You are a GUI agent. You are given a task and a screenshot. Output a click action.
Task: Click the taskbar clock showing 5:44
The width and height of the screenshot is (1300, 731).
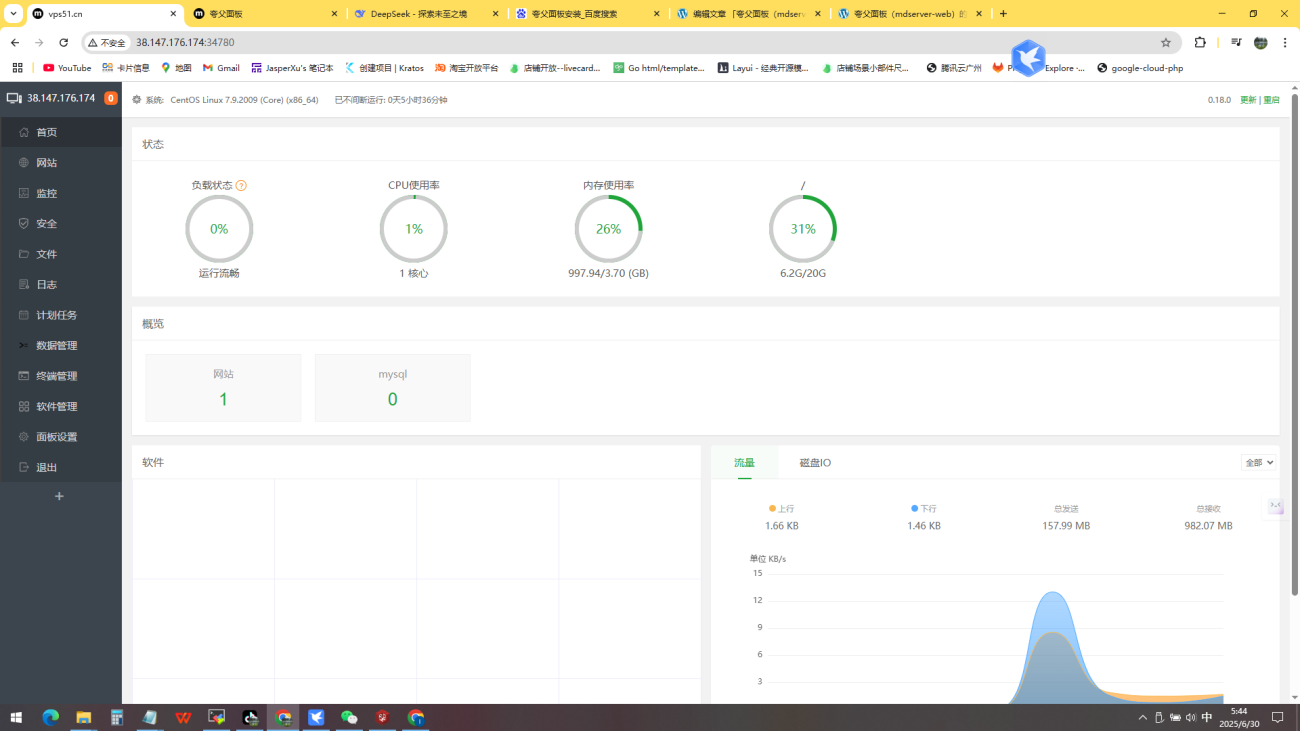coord(1238,718)
